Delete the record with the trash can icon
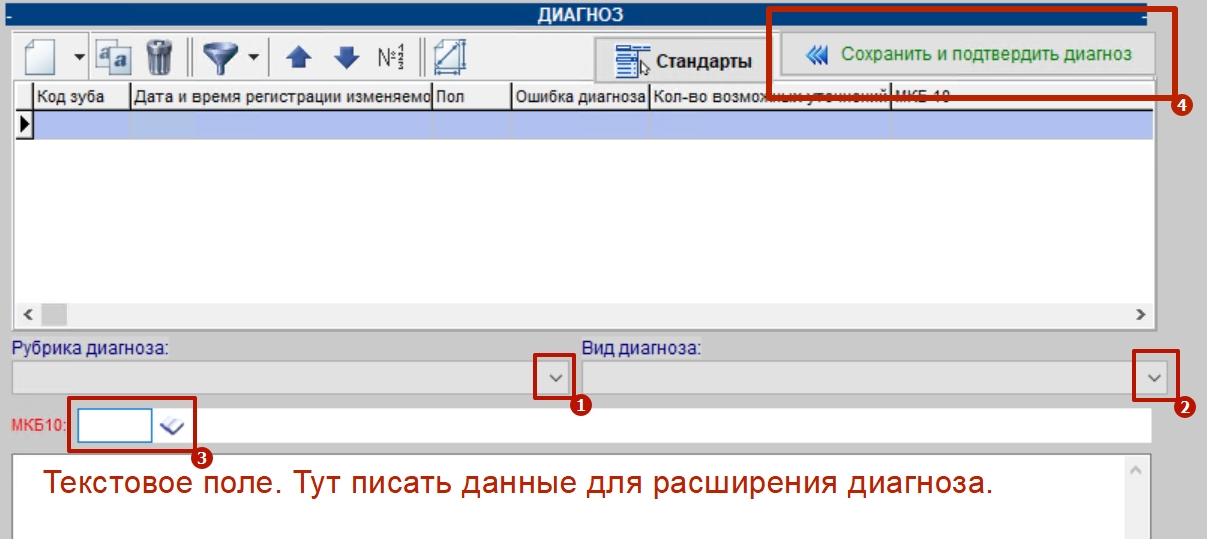1207x539 pixels. tap(160, 57)
